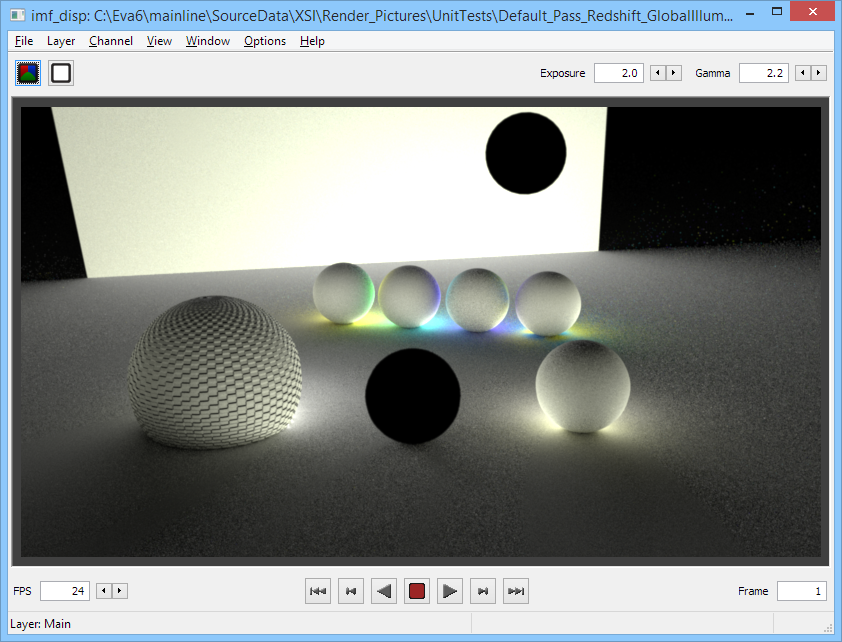Decrease FPS with the left arrow

click(x=104, y=591)
